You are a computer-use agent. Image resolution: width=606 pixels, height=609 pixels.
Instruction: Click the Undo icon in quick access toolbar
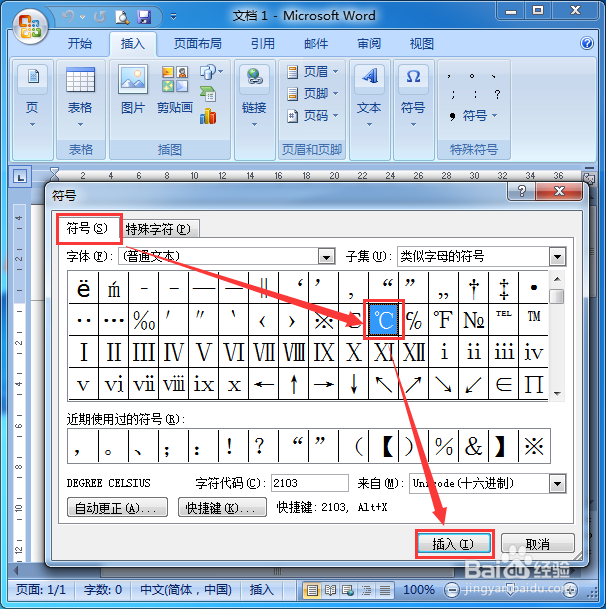click(68, 17)
